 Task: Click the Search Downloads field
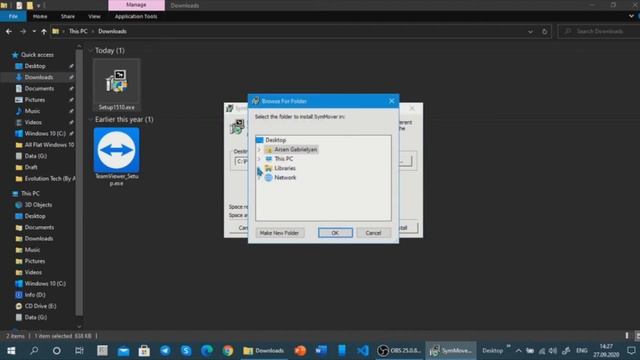(598, 31)
